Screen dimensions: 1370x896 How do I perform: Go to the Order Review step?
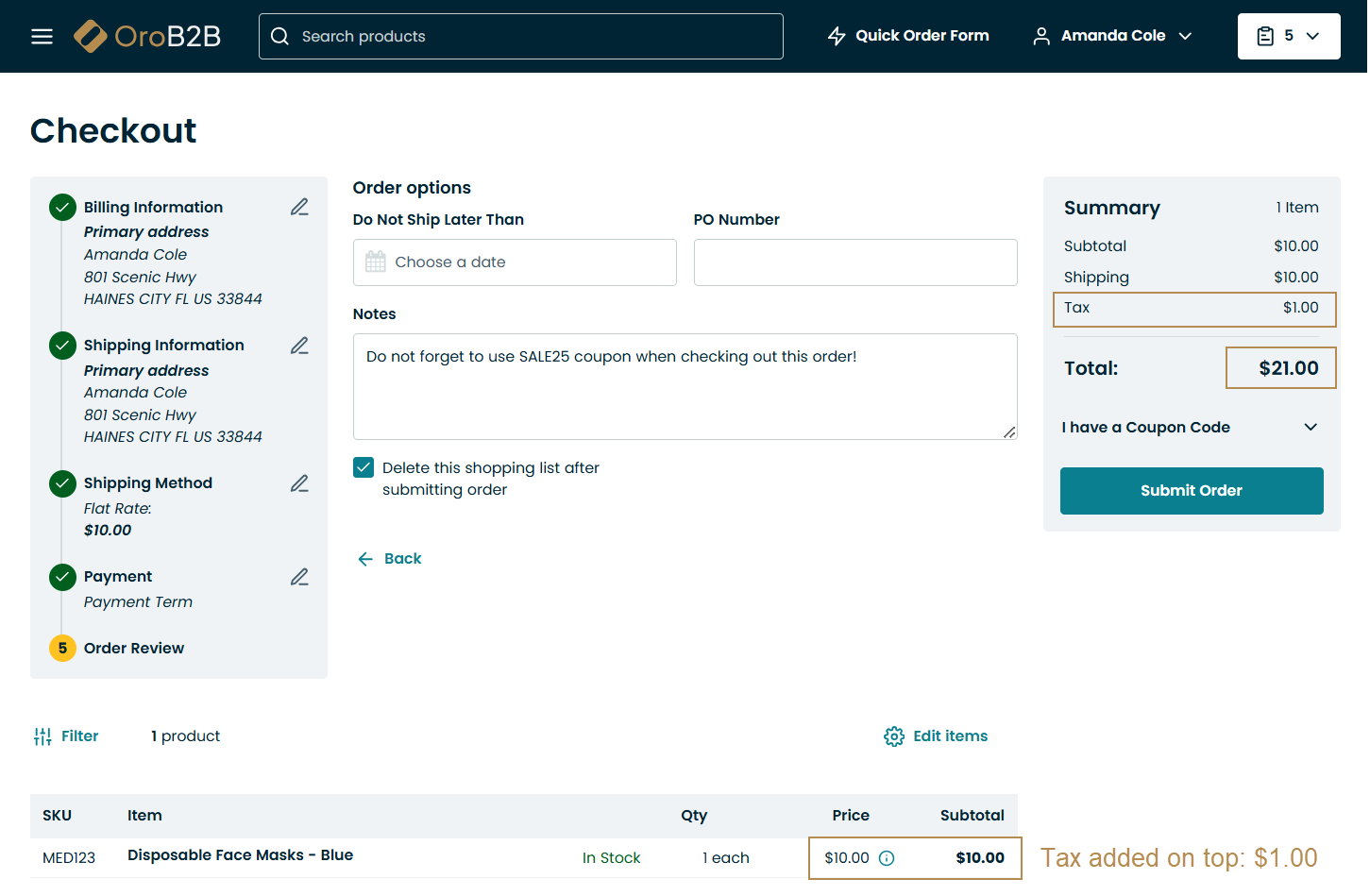click(x=134, y=649)
